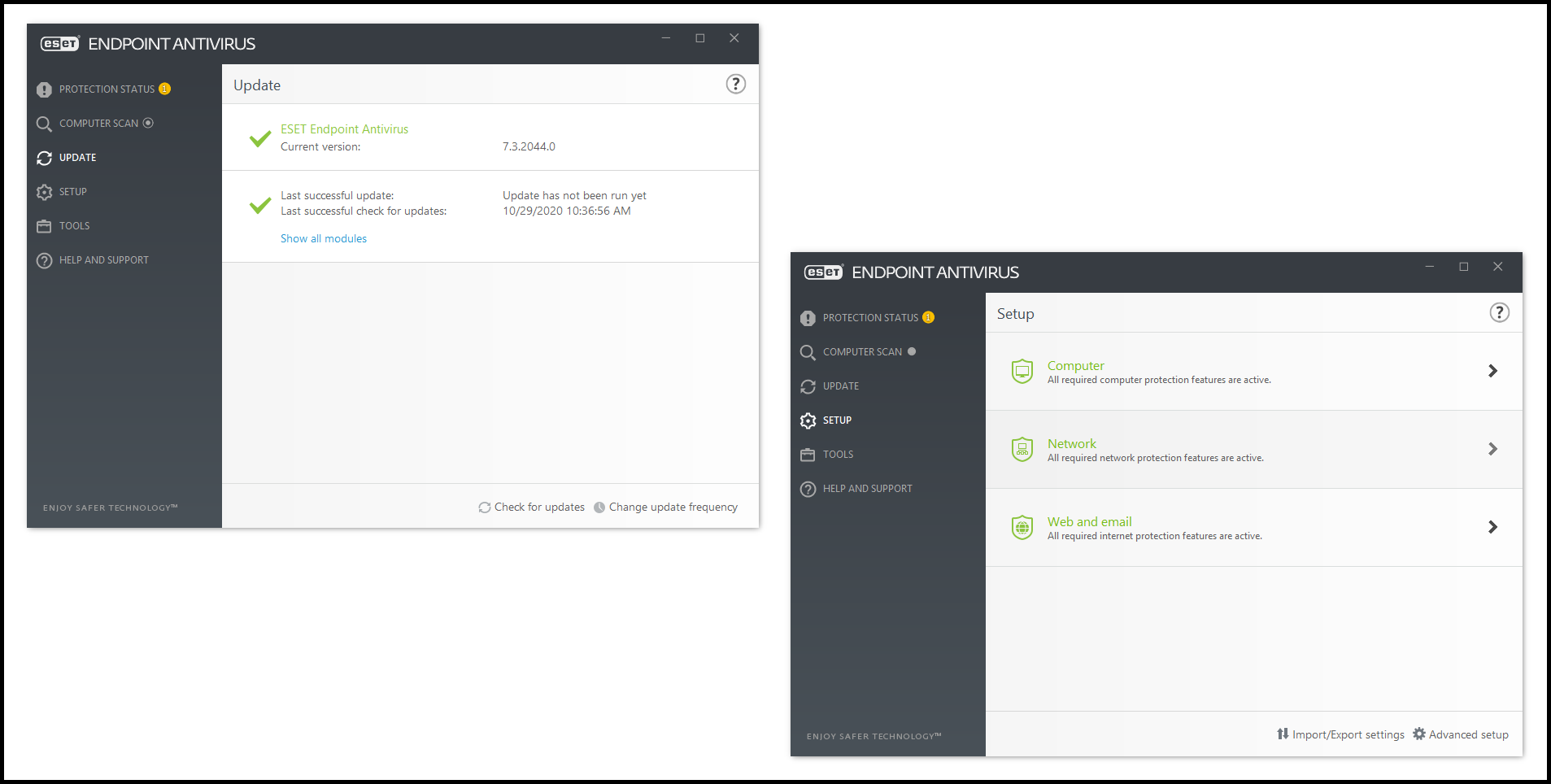Image resolution: width=1551 pixels, height=784 pixels.
Task: Open Protection Status in the Update window sidebar
Action: click(107, 89)
